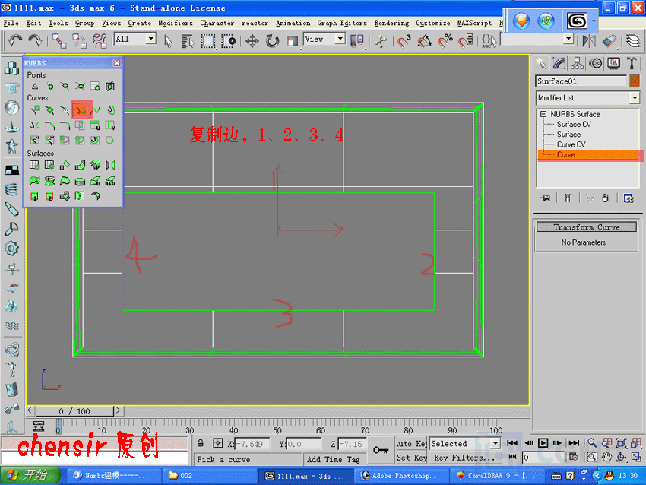Click the Z coordinate field
646x485 pixels.
(353, 444)
